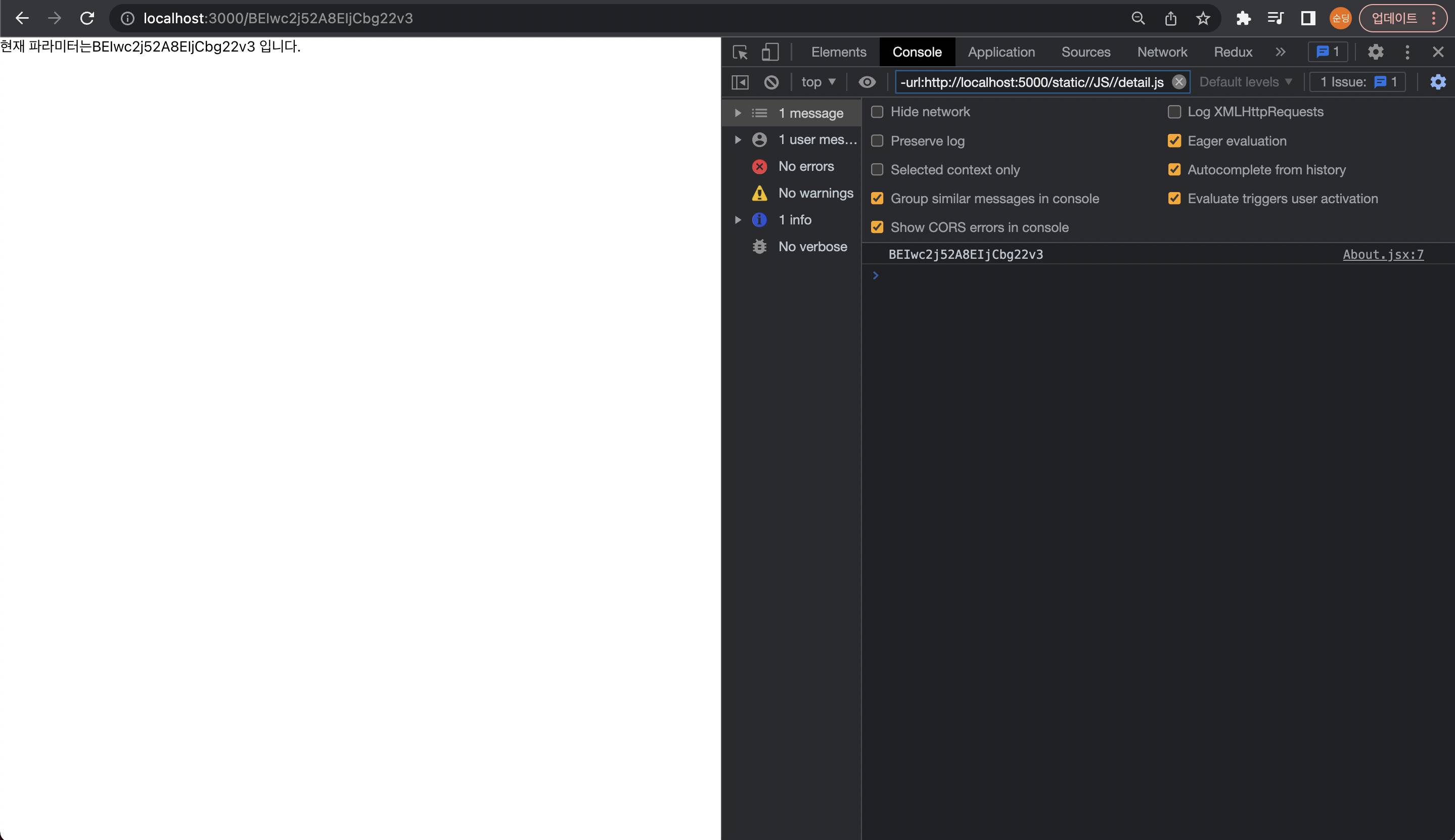1455x840 pixels.
Task: Uncheck Evaluate triggers user activation
Action: click(1174, 199)
